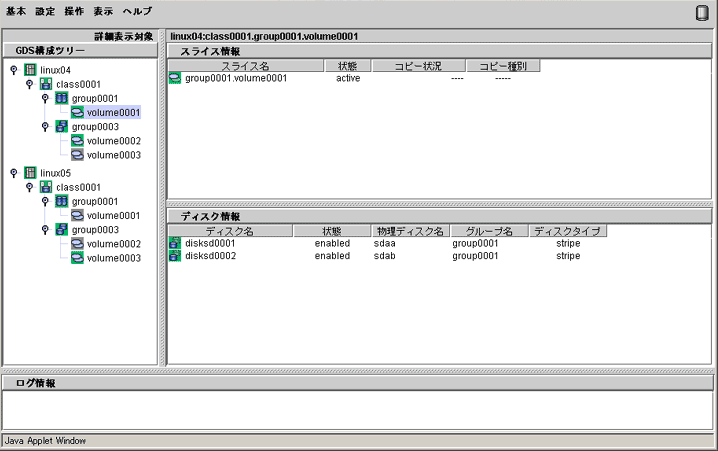The width and height of the screenshot is (718, 451).
Task: Click enabled status in disksd0001 row
Action: tap(332, 243)
